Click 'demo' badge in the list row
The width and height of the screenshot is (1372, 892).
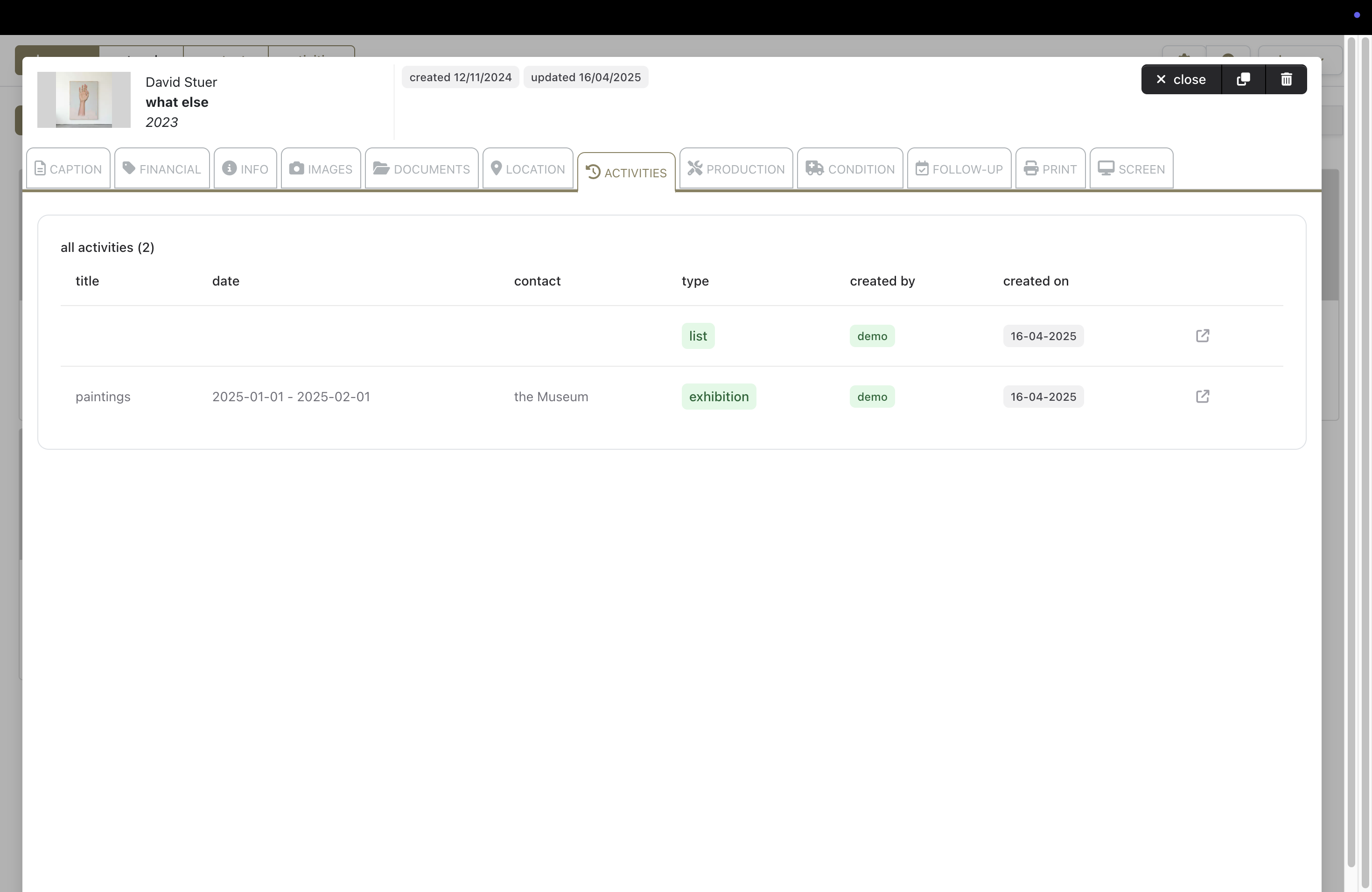872,336
